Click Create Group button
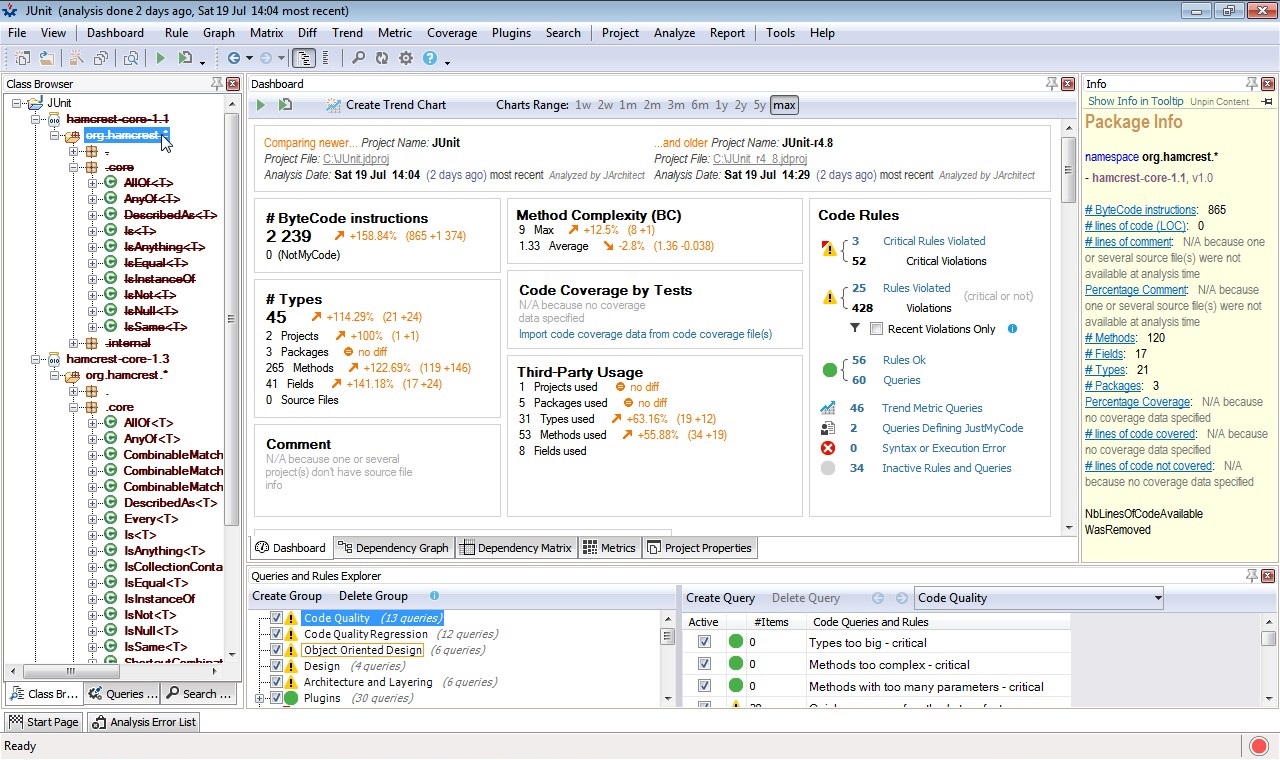The width and height of the screenshot is (1280, 760). (x=288, y=596)
